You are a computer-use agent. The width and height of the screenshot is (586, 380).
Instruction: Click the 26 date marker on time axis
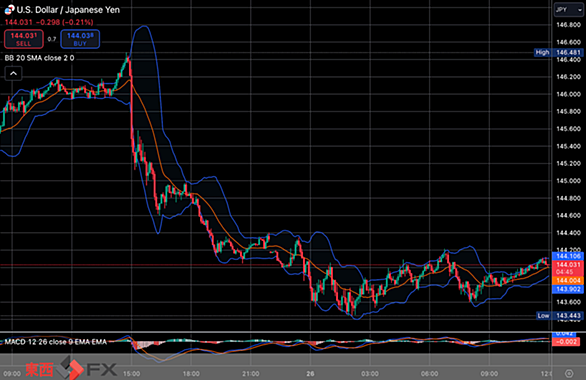click(310, 373)
